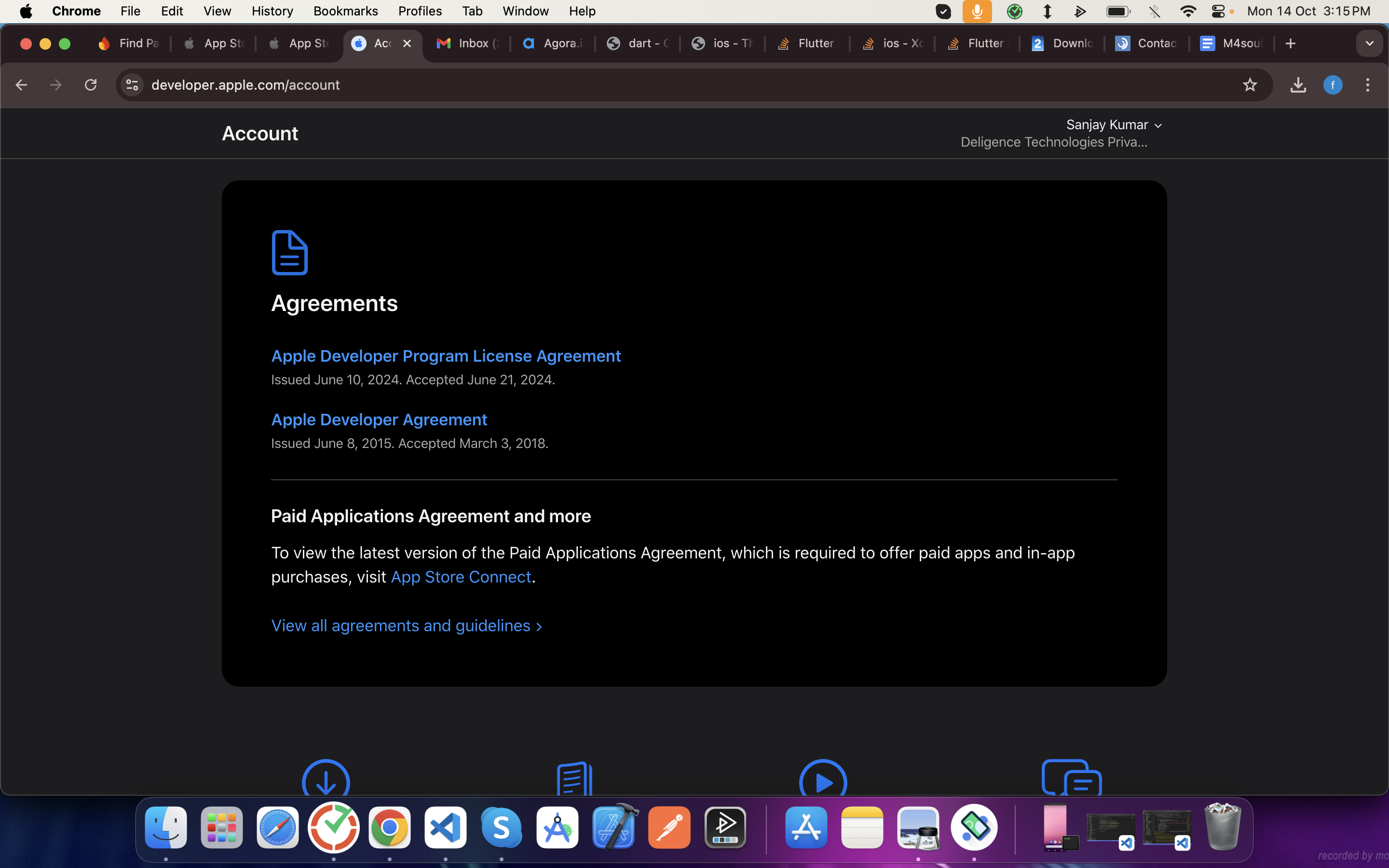Open Skype from the dock
Image resolution: width=1389 pixels, height=868 pixels.
(501, 827)
